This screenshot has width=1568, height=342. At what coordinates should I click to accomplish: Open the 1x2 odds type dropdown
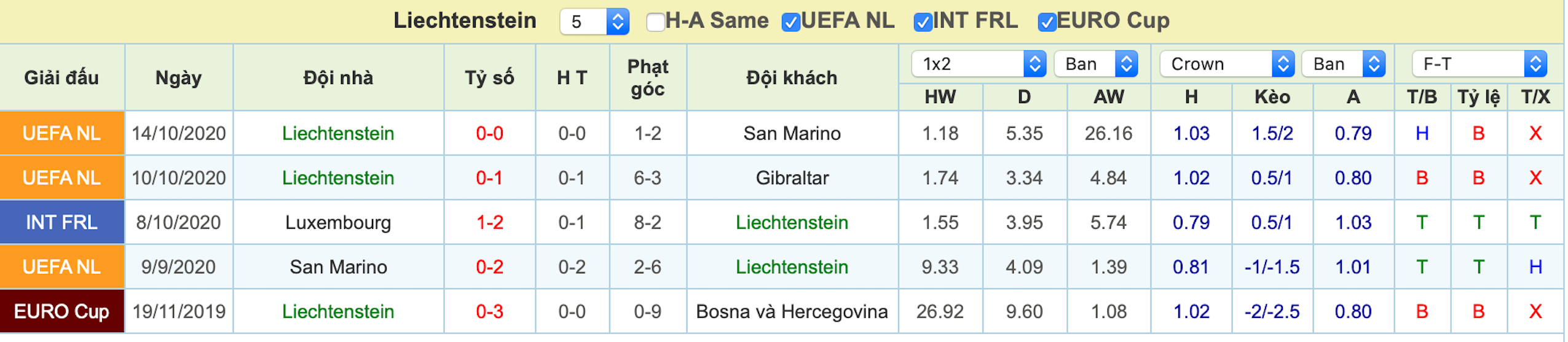(979, 64)
